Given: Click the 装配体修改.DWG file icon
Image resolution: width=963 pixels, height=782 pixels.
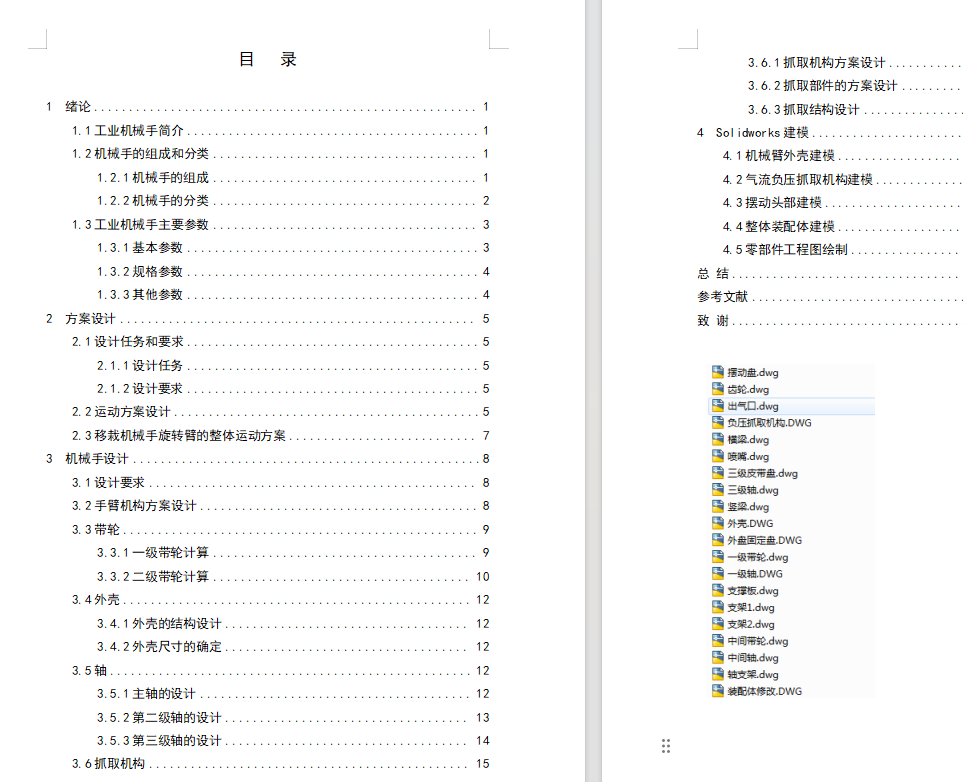Looking at the screenshot, I should [717, 690].
